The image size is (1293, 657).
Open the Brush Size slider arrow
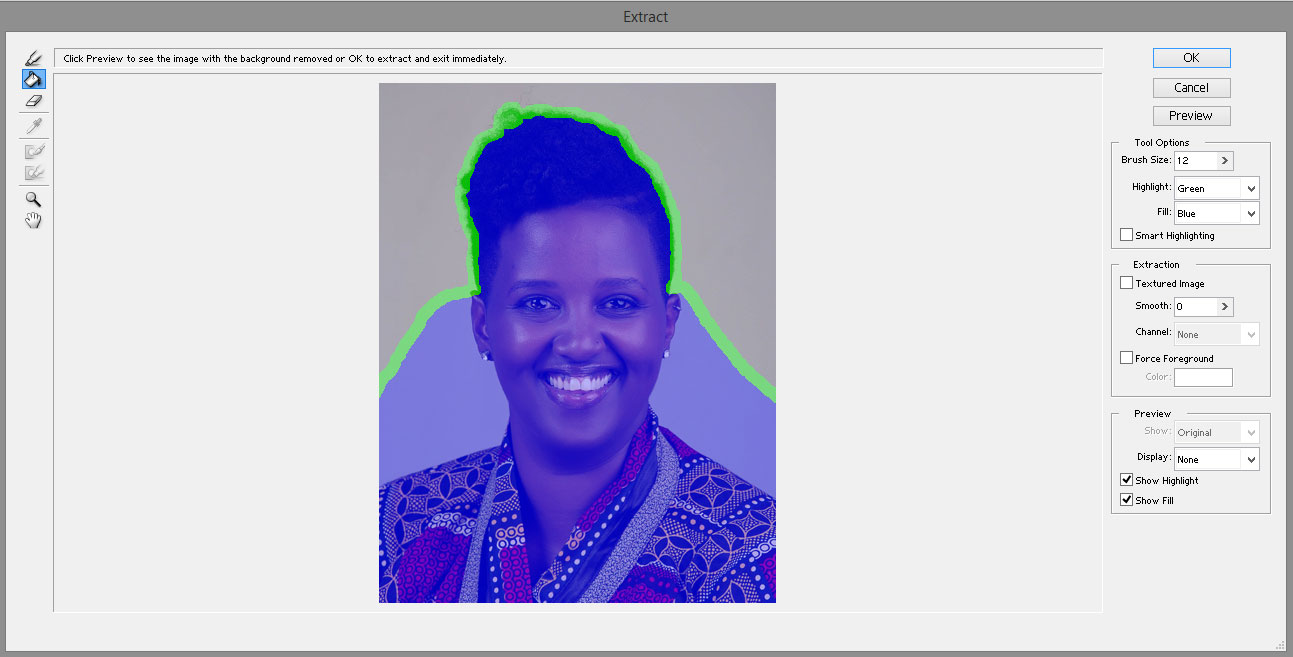tap(1226, 160)
